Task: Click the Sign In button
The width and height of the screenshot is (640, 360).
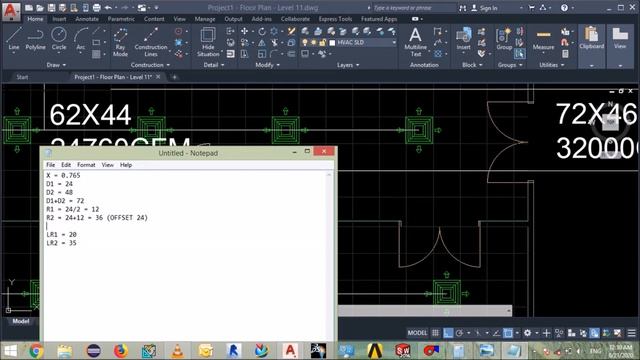Action: 485,8
